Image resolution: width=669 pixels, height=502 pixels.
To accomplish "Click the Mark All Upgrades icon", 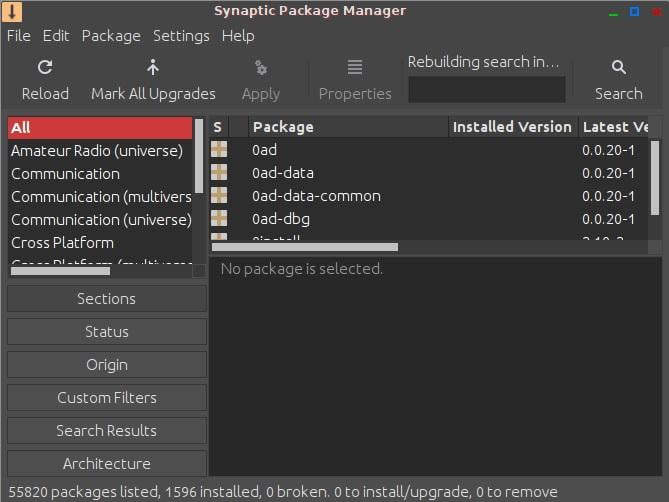I will coord(153,67).
